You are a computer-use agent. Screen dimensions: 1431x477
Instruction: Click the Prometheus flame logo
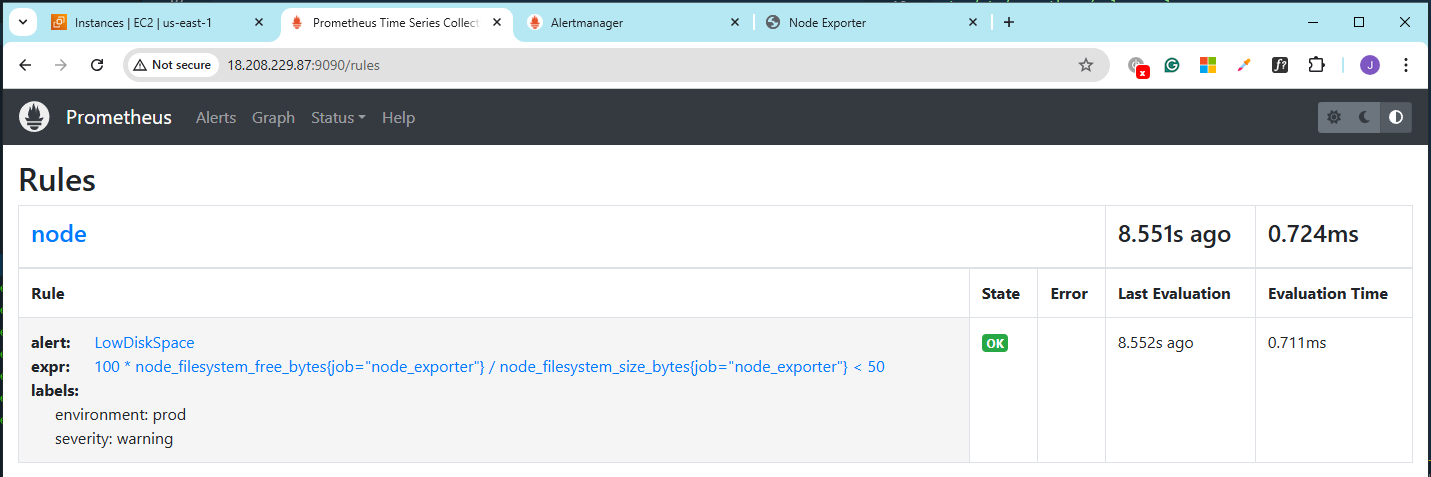[34, 117]
